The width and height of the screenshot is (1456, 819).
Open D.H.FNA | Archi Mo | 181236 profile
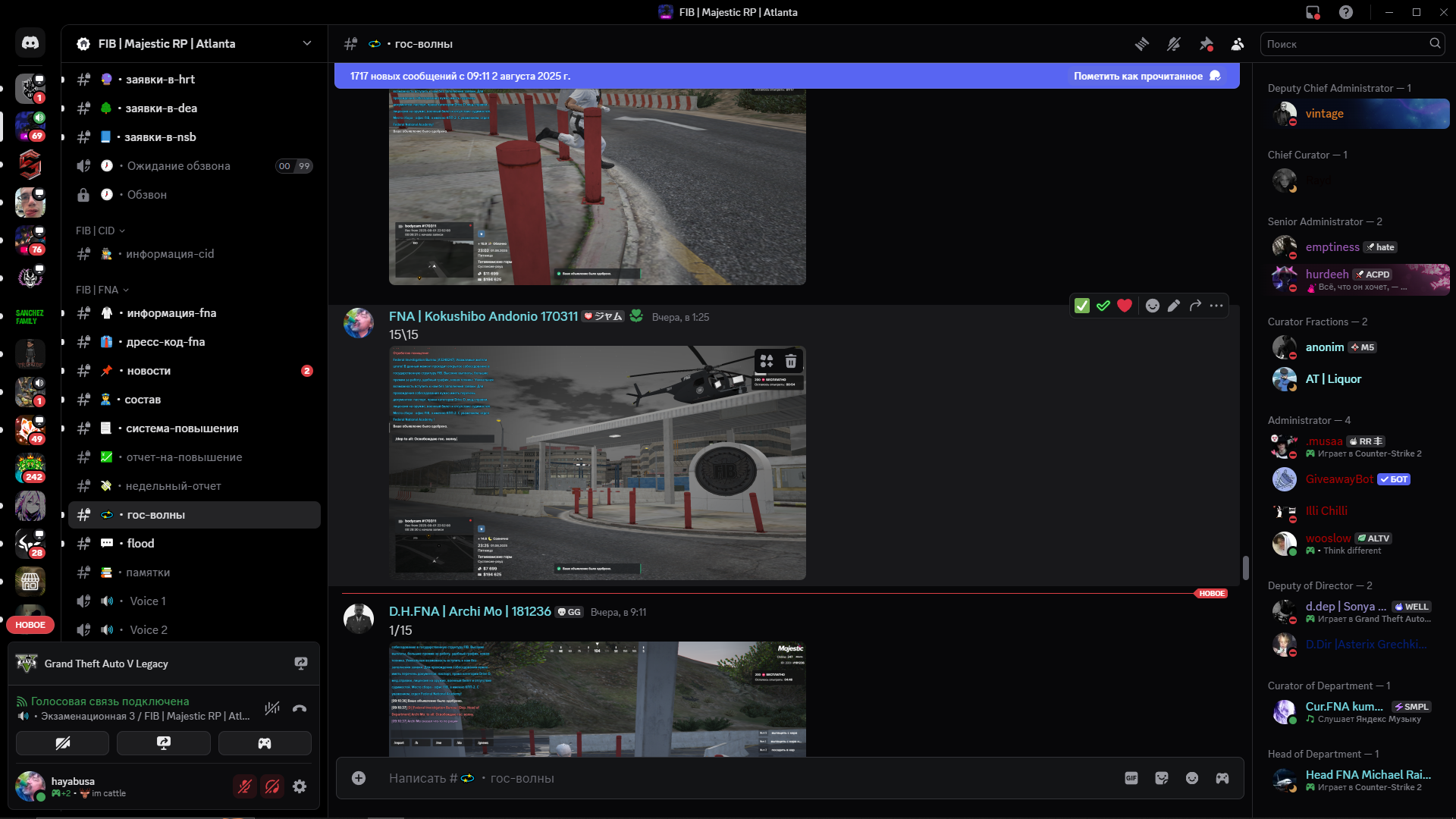pos(470,611)
